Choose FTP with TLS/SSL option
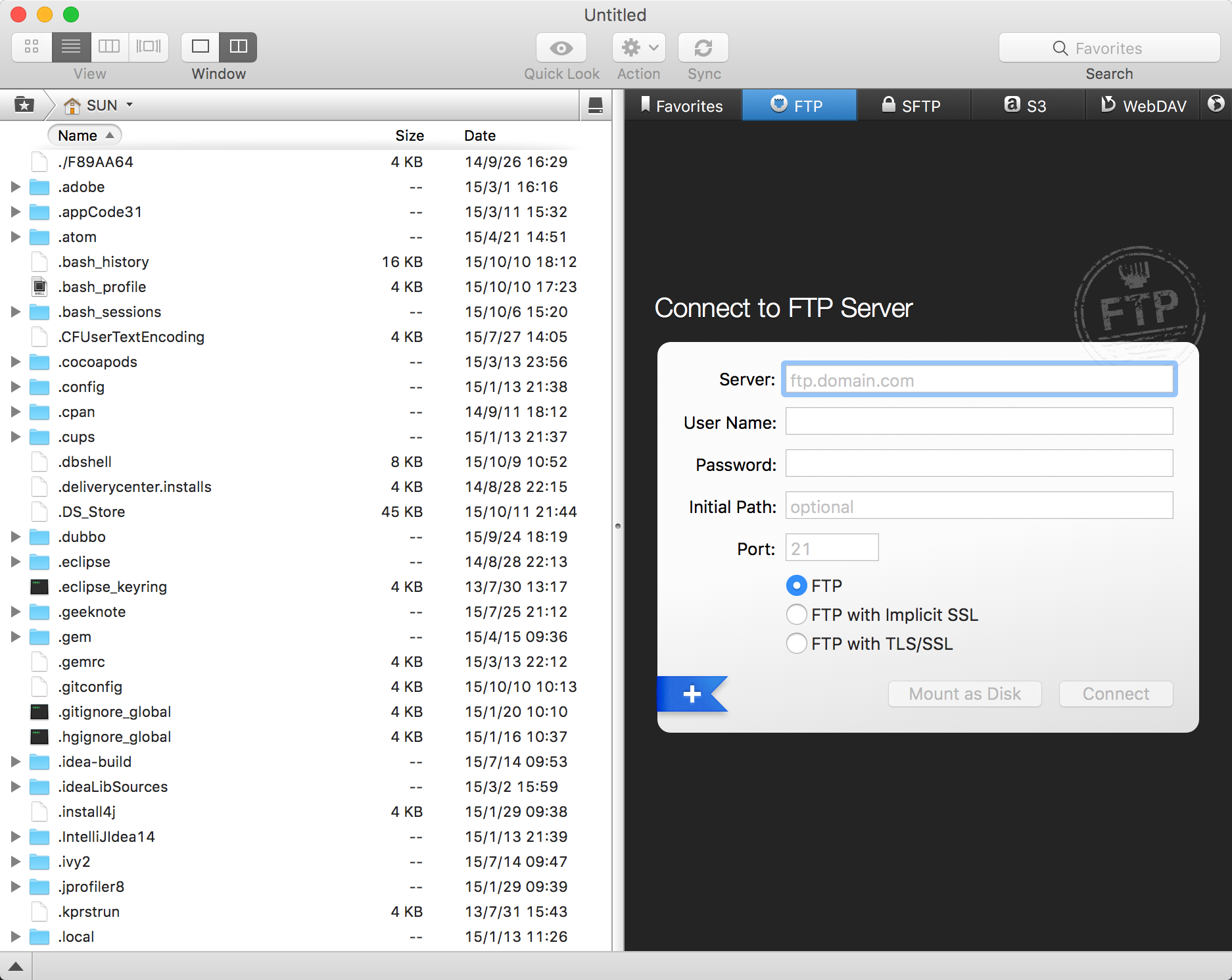The image size is (1232, 980). 796,643
